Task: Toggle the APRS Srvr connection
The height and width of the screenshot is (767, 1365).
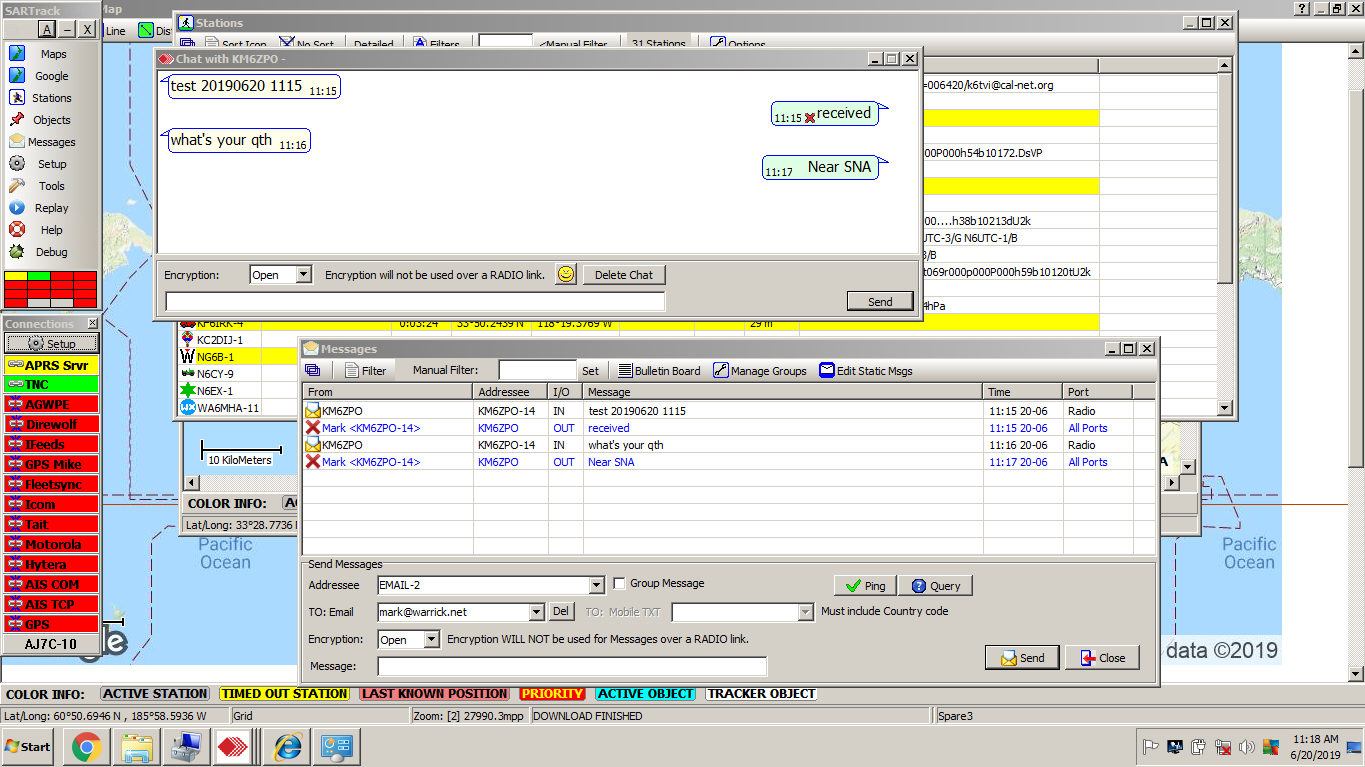Action: tap(51, 365)
